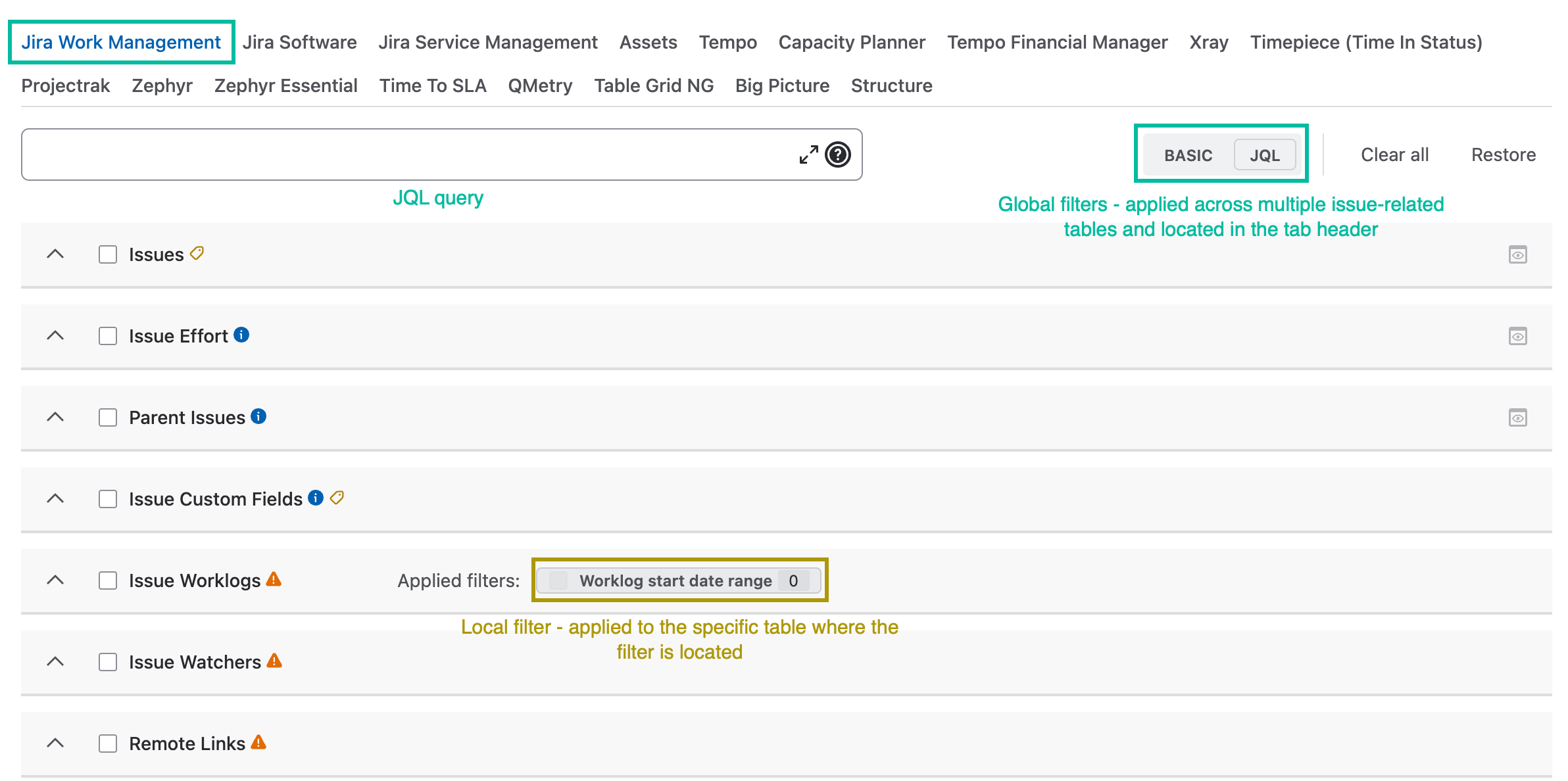Screen dimensions: 1568x781
Task: Check the Remote Links checkbox
Action: tap(108, 744)
